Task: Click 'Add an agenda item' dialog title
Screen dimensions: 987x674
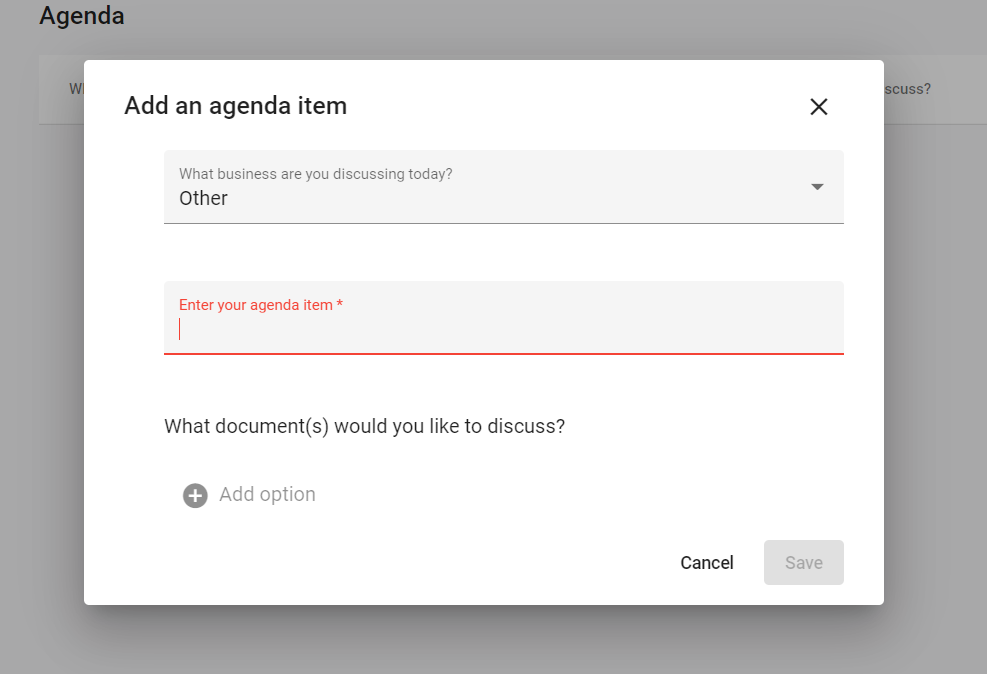Action: pos(235,105)
